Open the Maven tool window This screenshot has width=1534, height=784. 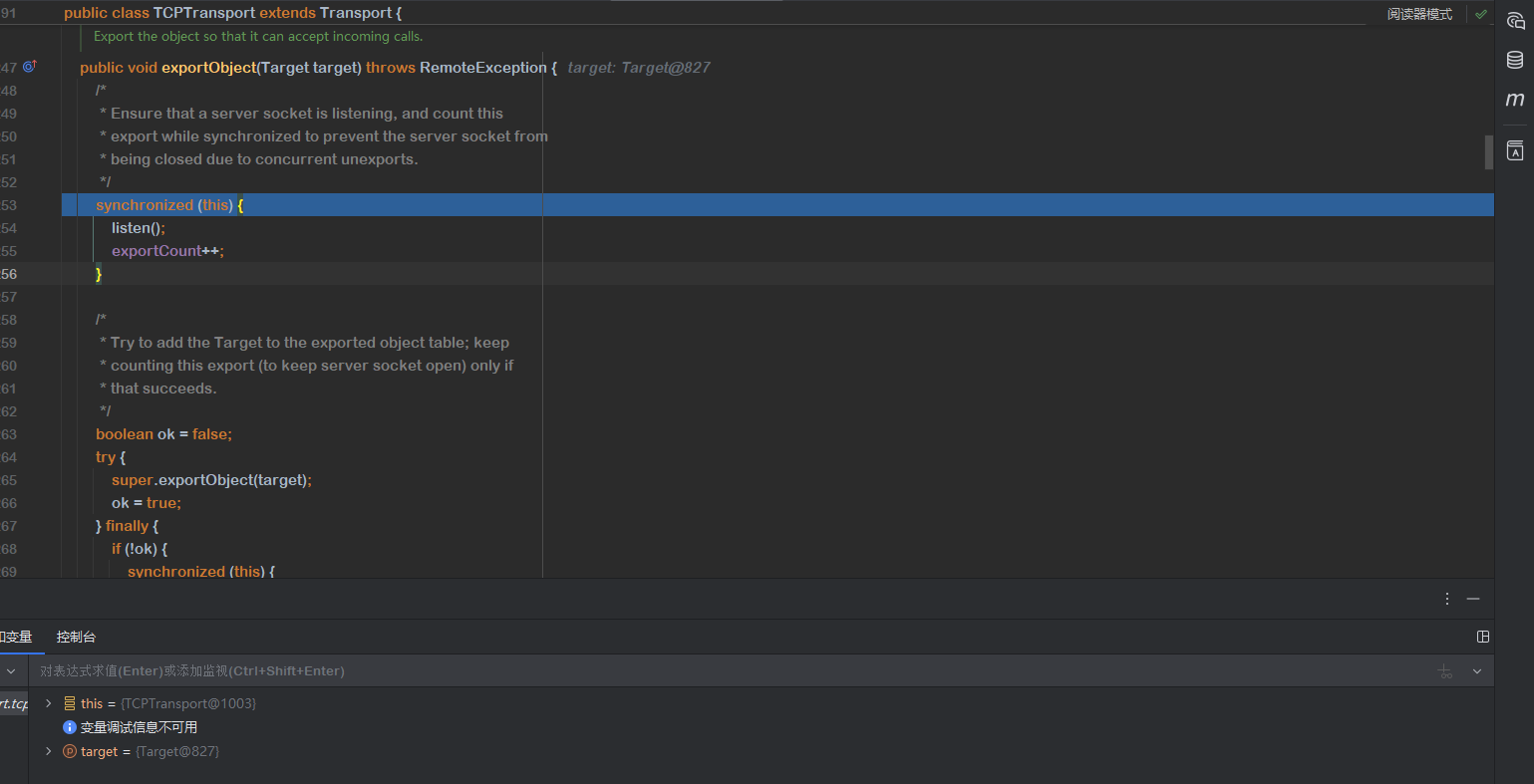tap(1515, 100)
